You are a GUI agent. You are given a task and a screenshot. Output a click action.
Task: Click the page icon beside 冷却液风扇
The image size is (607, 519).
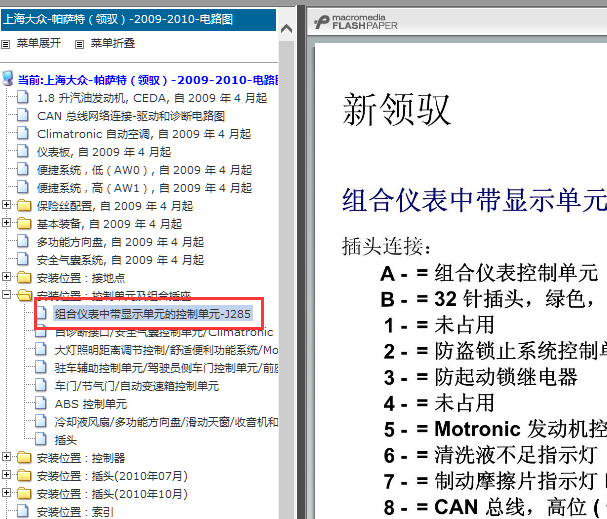pos(41,421)
